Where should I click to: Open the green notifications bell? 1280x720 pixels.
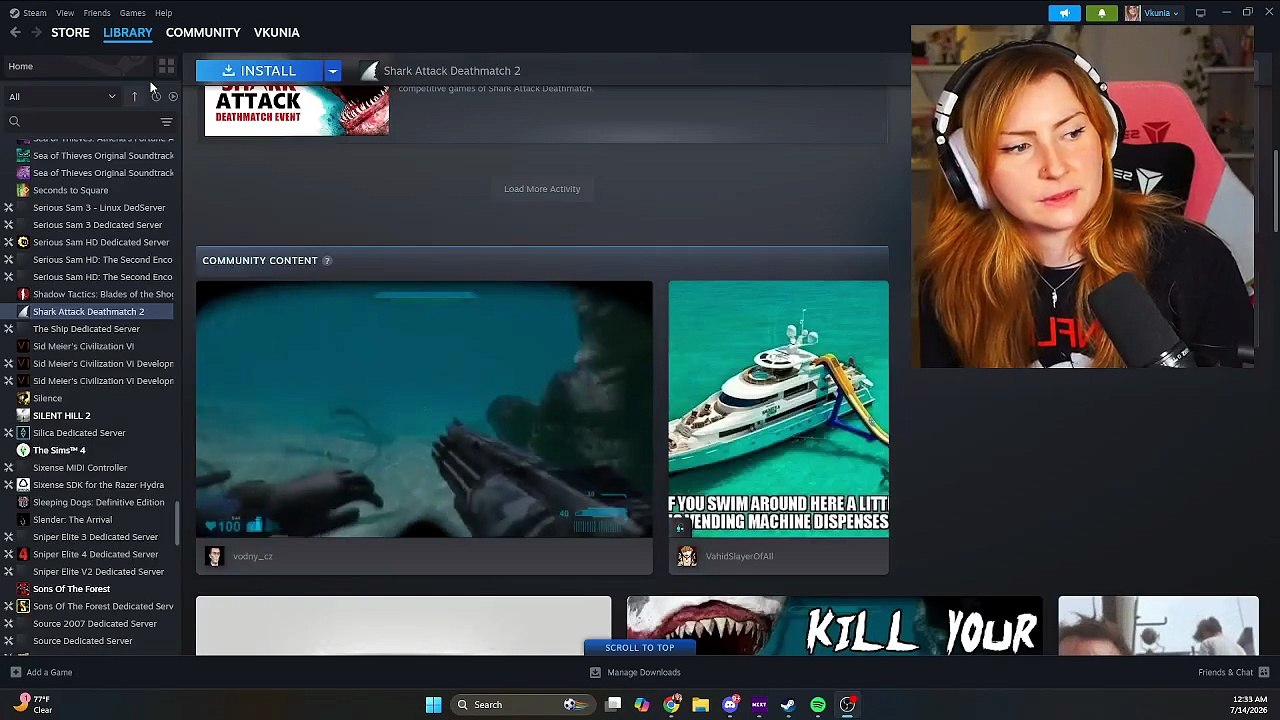point(1101,13)
